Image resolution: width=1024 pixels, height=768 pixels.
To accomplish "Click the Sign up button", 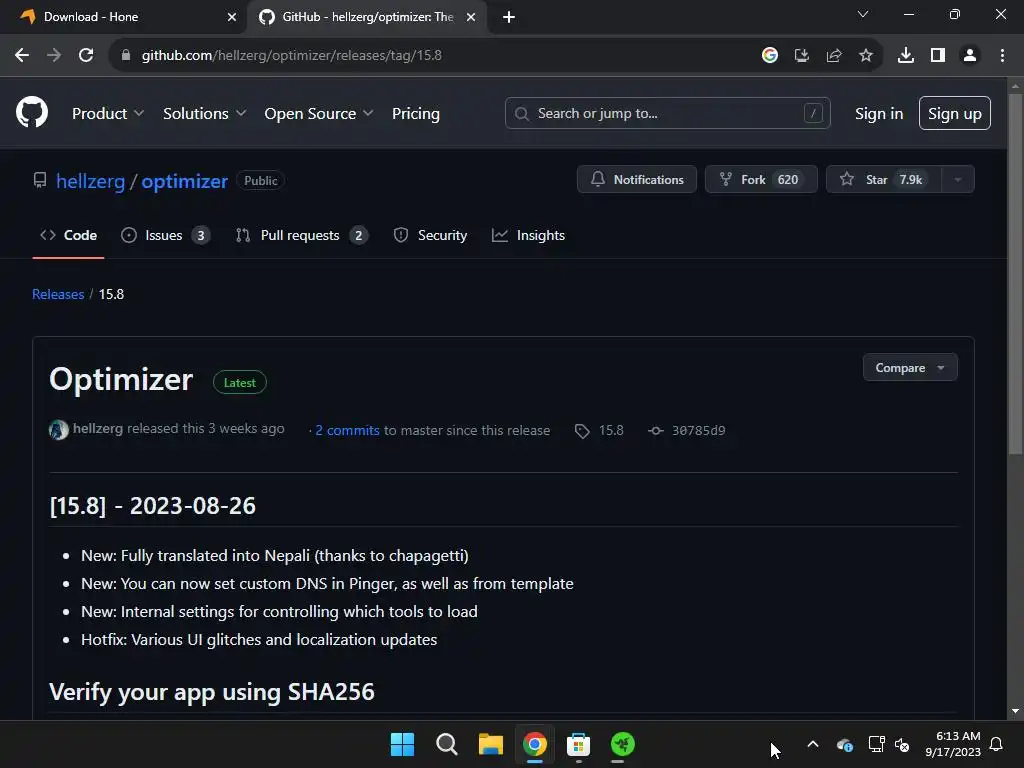I will click(955, 114).
